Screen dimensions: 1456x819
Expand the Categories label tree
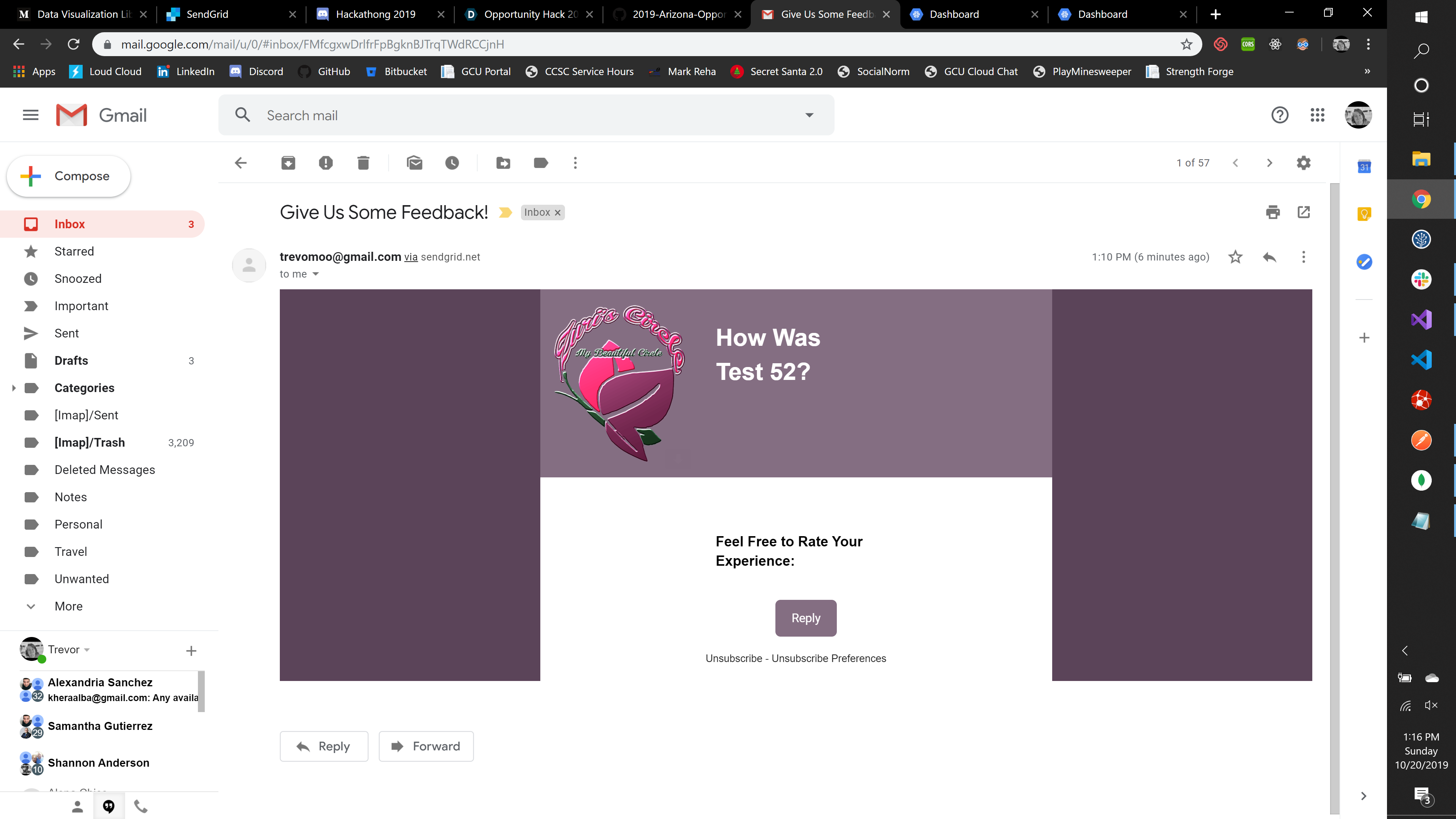pyautogui.click(x=14, y=388)
